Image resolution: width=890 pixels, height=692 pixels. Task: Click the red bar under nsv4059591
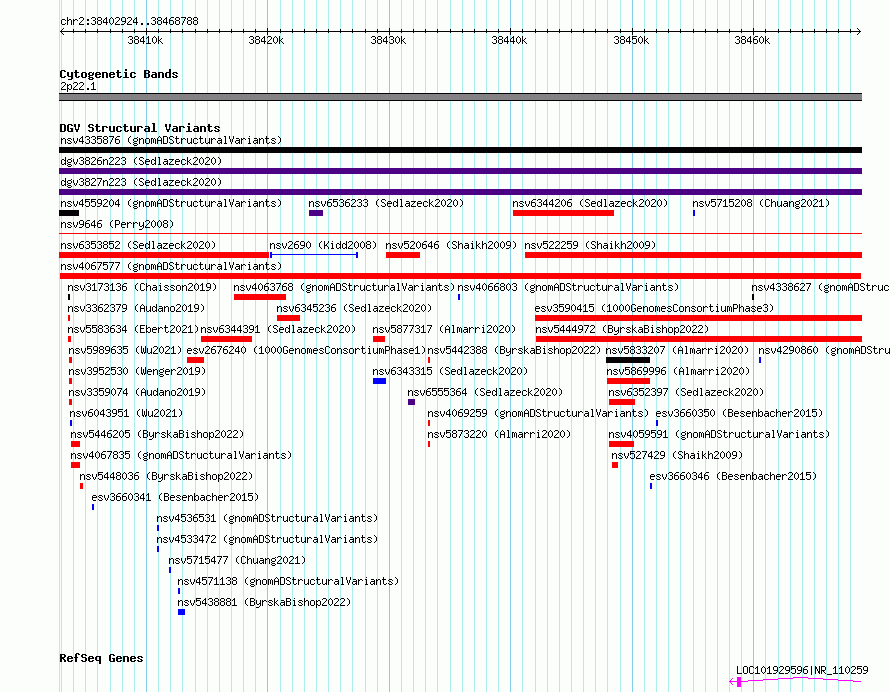pyautogui.click(x=621, y=444)
